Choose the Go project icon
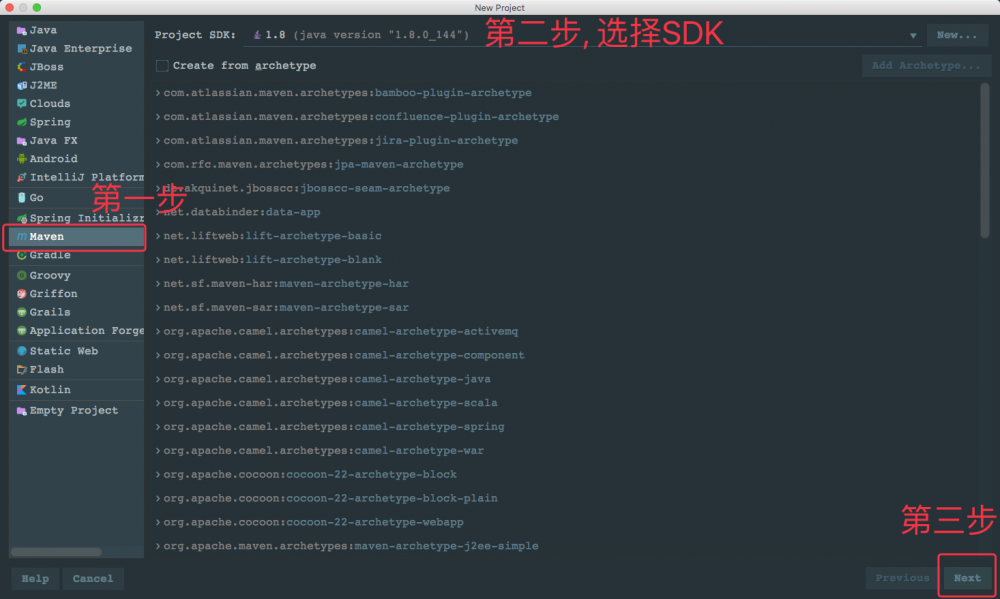This screenshot has width=1000, height=599. (x=22, y=198)
